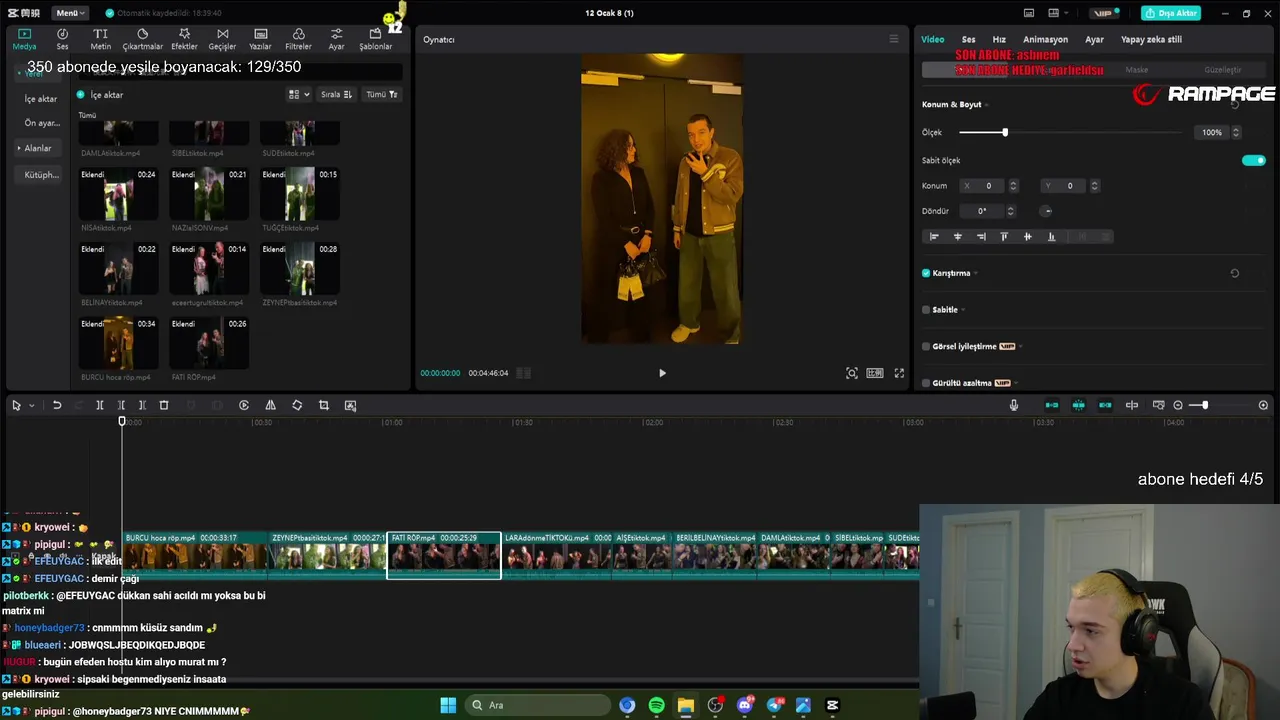Open the Menü dropdown
Image resolution: width=1280 pixels, height=720 pixels.
click(x=70, y=13)
